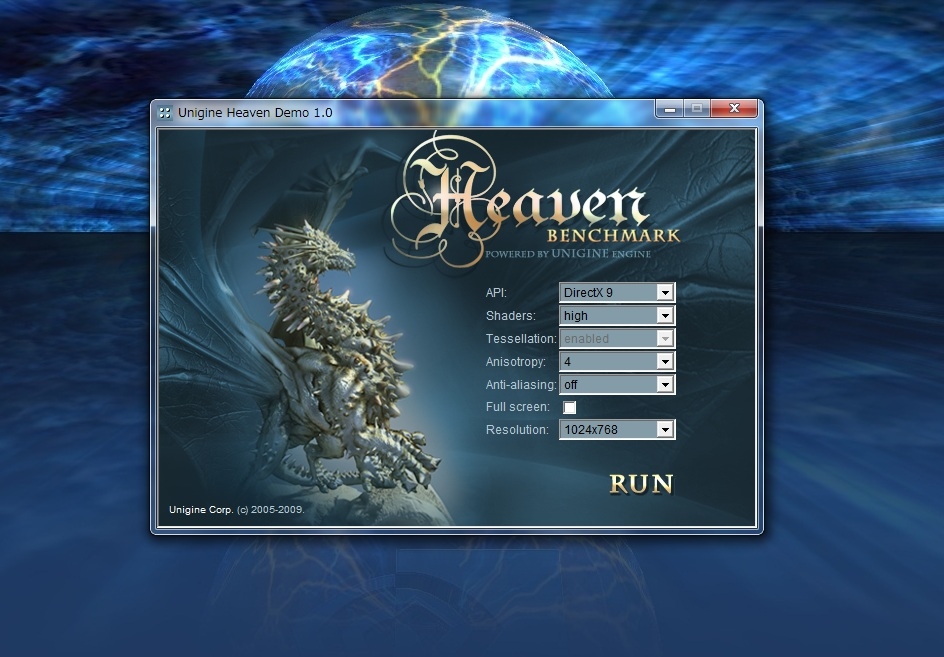Viewport: 944px width, 657px height.
Task: Minimize the Unigine Heaven Demo window
Action: [669, 109]
